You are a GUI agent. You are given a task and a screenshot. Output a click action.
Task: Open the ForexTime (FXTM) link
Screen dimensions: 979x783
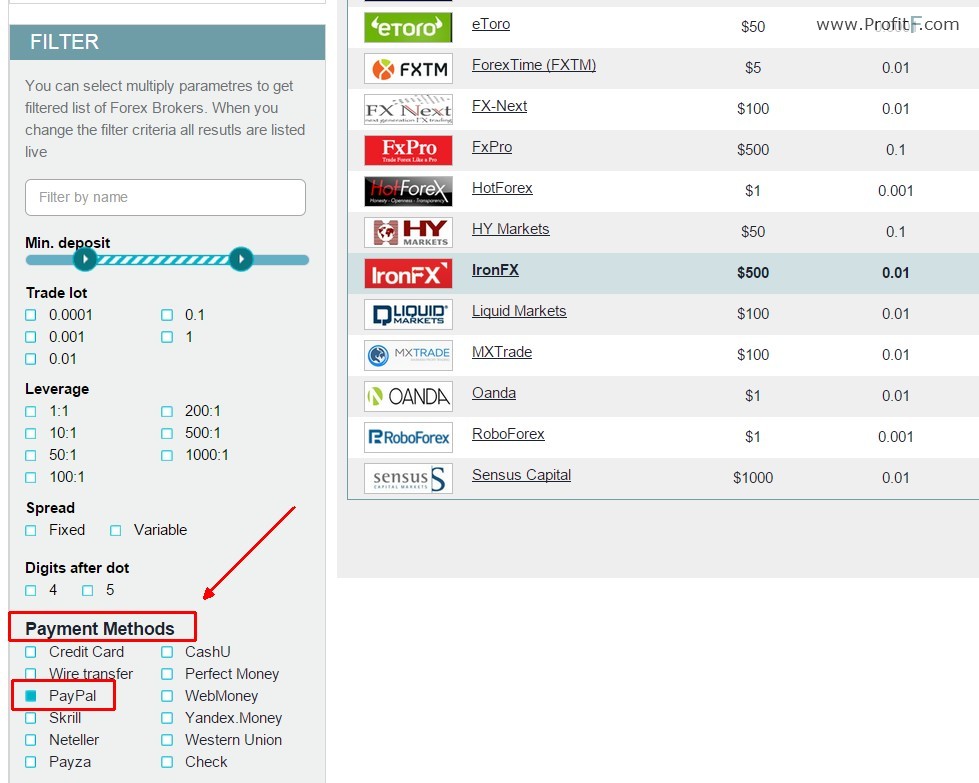coord(534,65)
